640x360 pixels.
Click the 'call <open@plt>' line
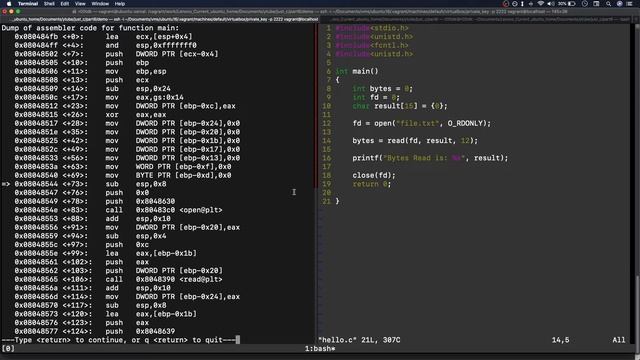pos(118,210)
